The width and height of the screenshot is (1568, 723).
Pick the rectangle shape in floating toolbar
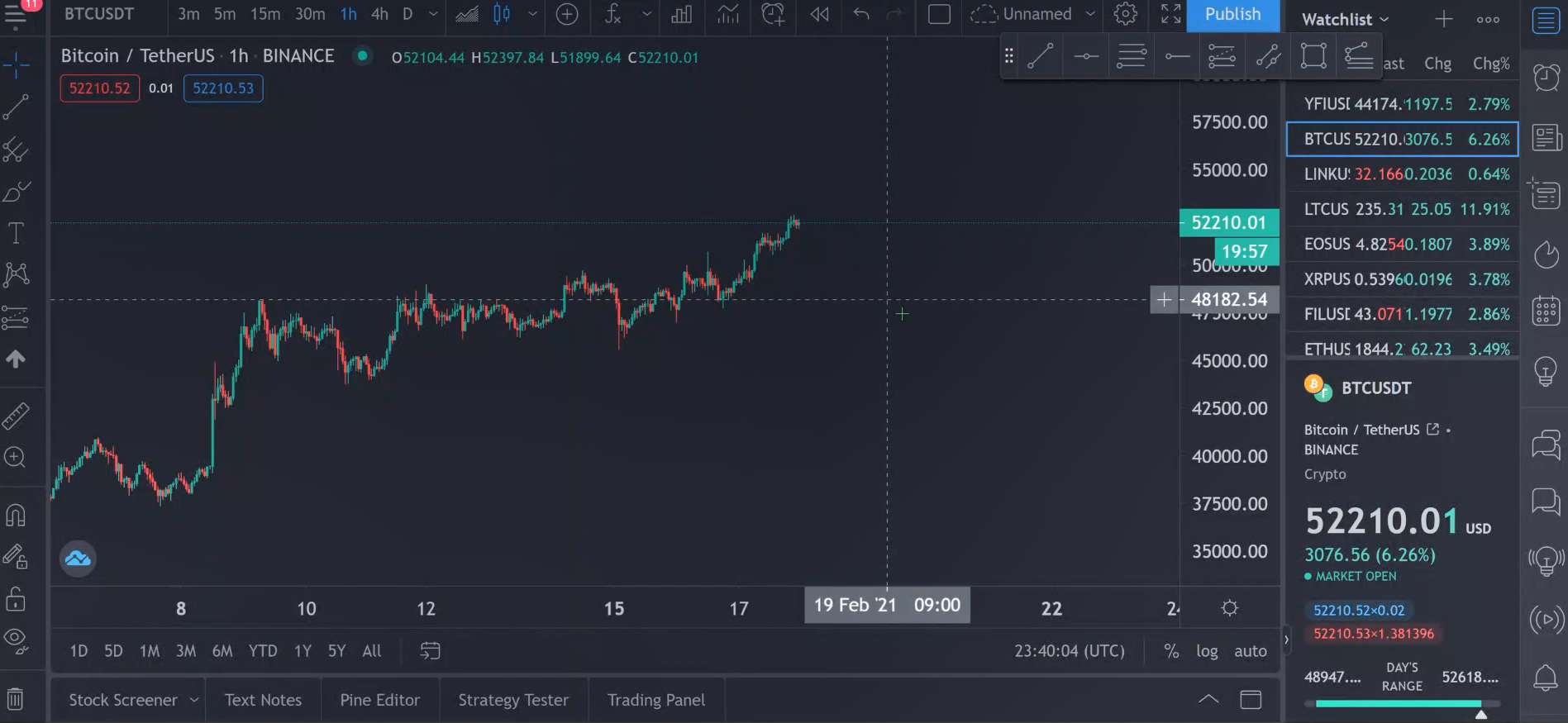click(x=1313, y=56)
